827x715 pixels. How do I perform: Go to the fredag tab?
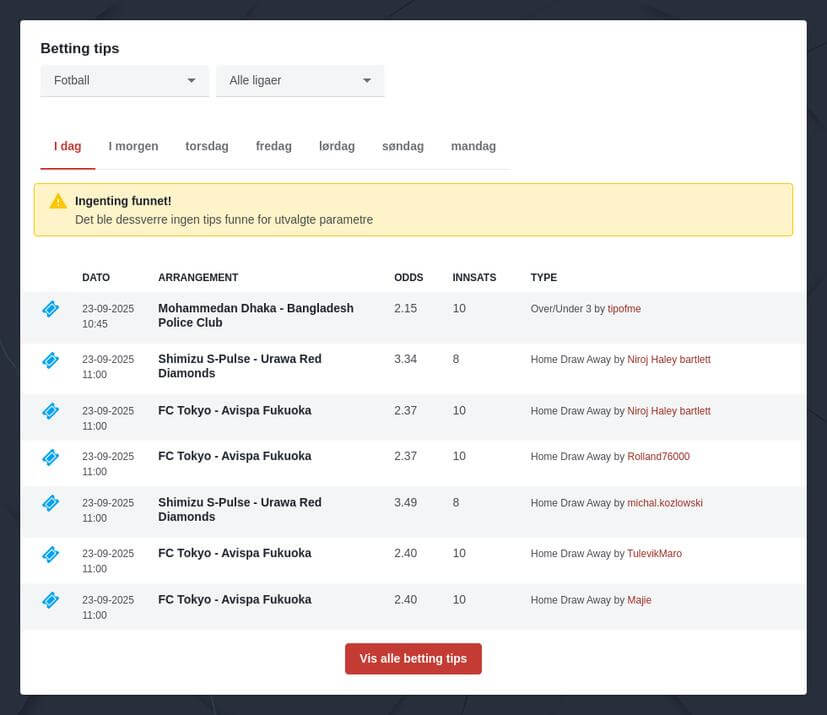click(x=274, y=146)
